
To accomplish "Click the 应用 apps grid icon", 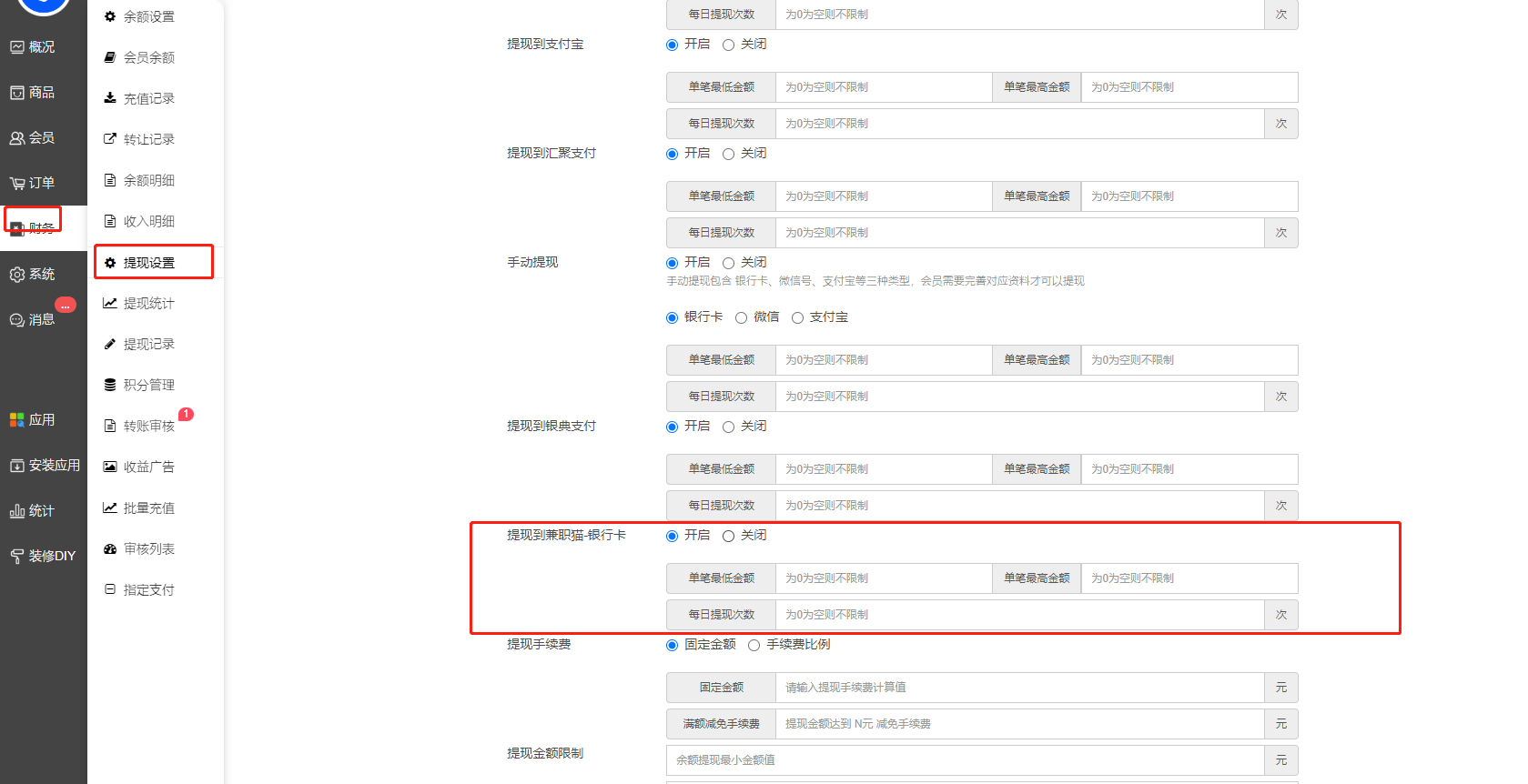I will [17, 420].
